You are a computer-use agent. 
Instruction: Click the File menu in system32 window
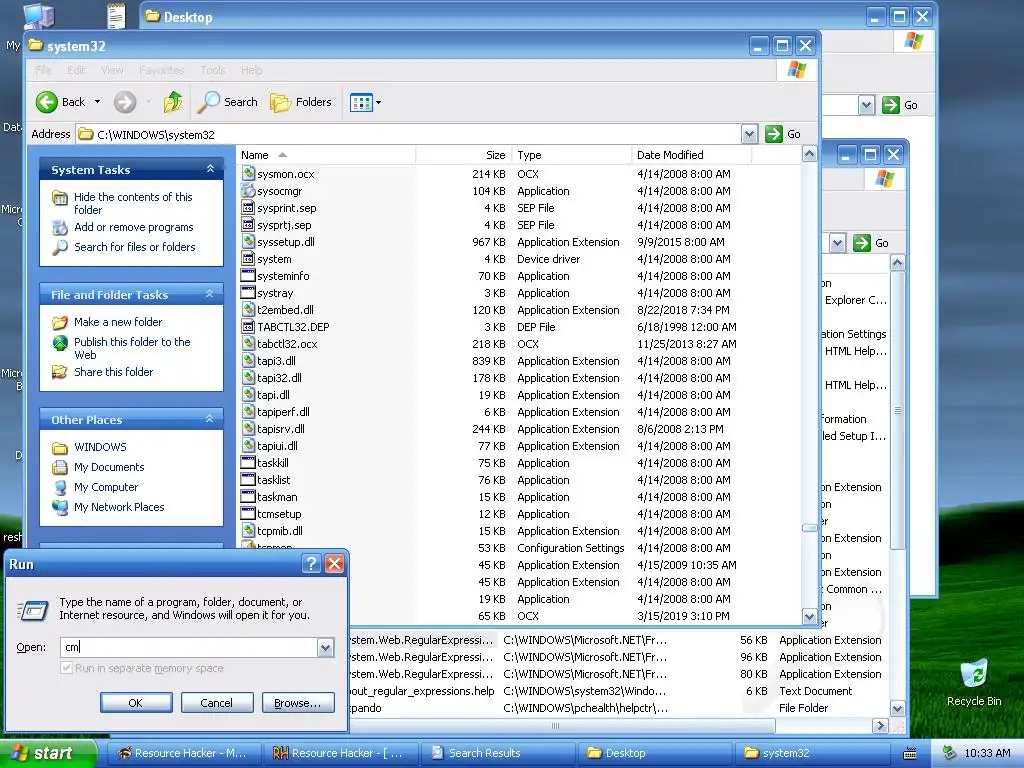pyautogui.click(x=43, y=70)
